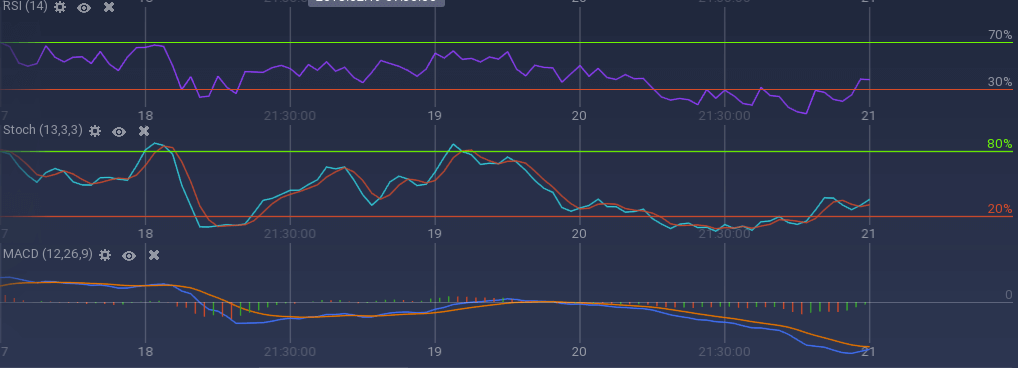The width and height of the screenshot is (1018, 368).
Task: Click the RSI 70% level label
Action: pyautogui.click(x=1000, y=35)
